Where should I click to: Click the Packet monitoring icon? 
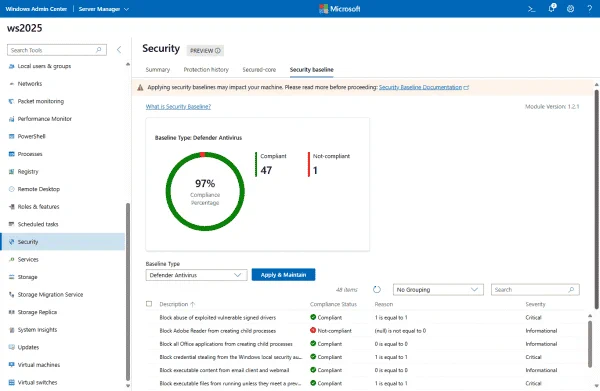11,101
